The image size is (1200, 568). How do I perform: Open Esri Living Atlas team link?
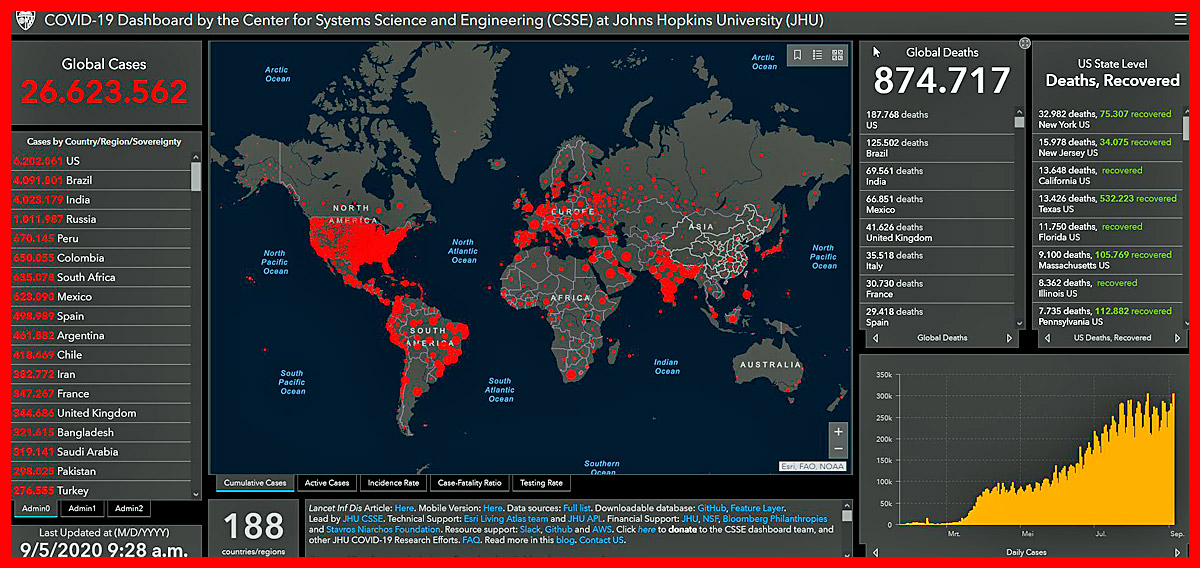(506, 519)
